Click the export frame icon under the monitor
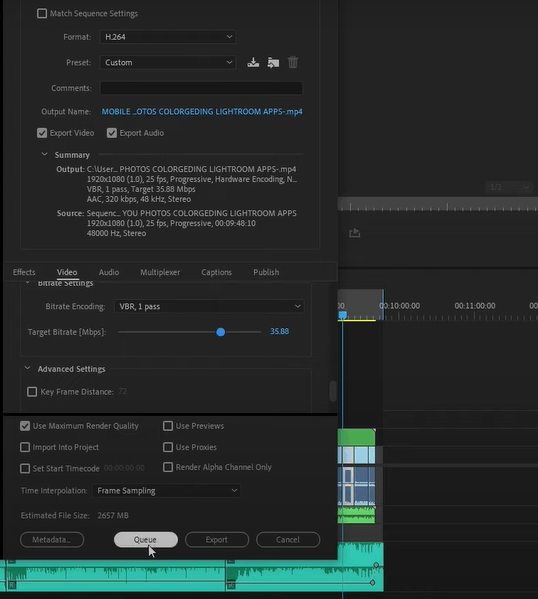 coord(355,233)
